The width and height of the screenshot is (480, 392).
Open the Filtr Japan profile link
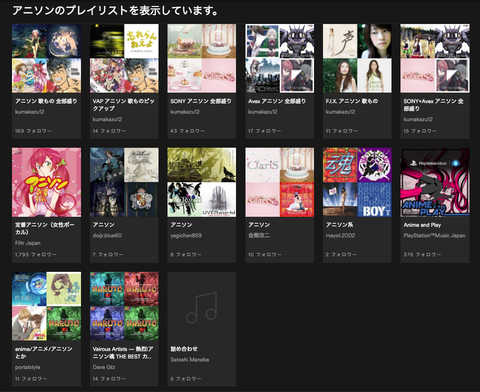28,243
